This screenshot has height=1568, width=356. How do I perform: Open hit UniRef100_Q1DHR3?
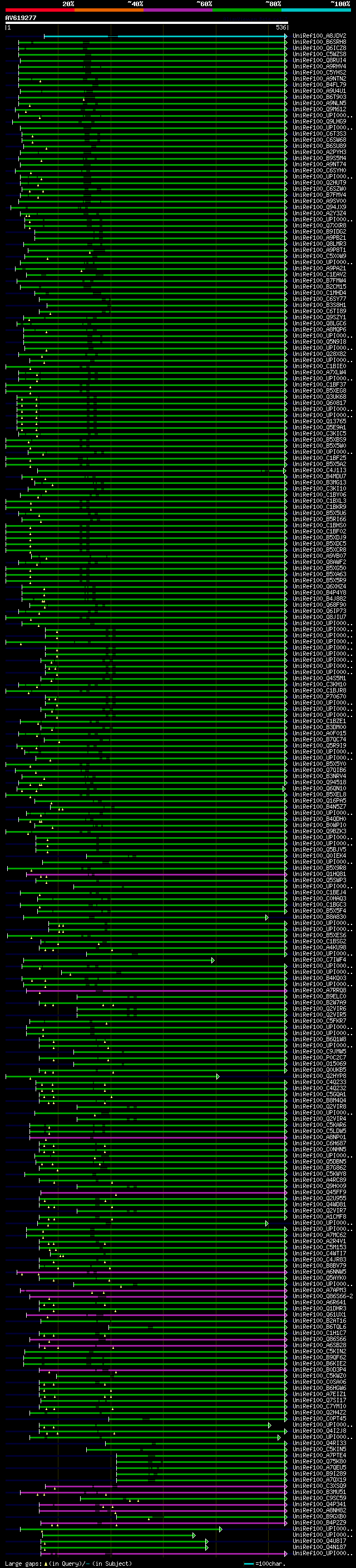pos(319,1308)
